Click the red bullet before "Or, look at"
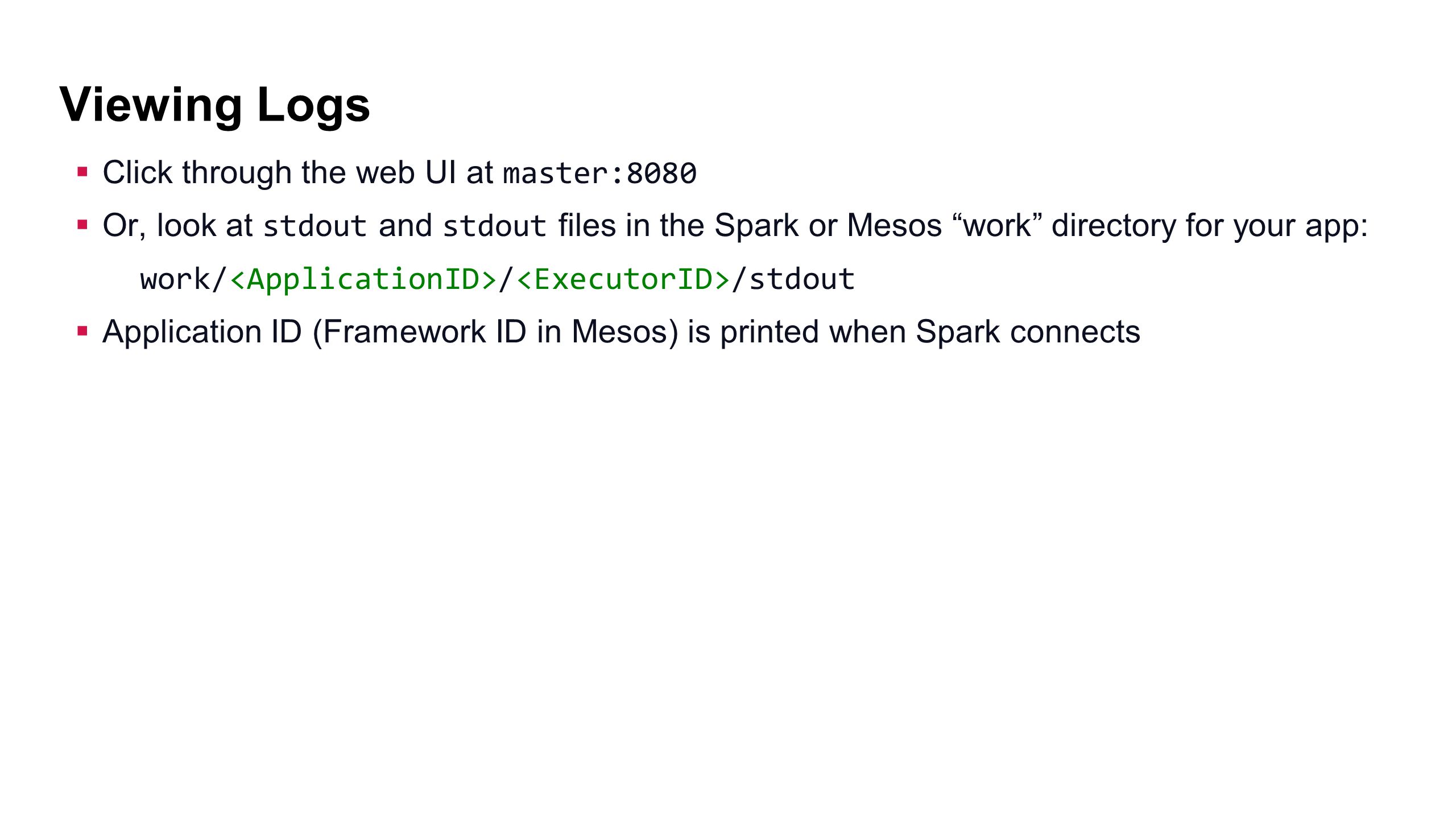The image size is (1456, 819). [x=82, y=225]
